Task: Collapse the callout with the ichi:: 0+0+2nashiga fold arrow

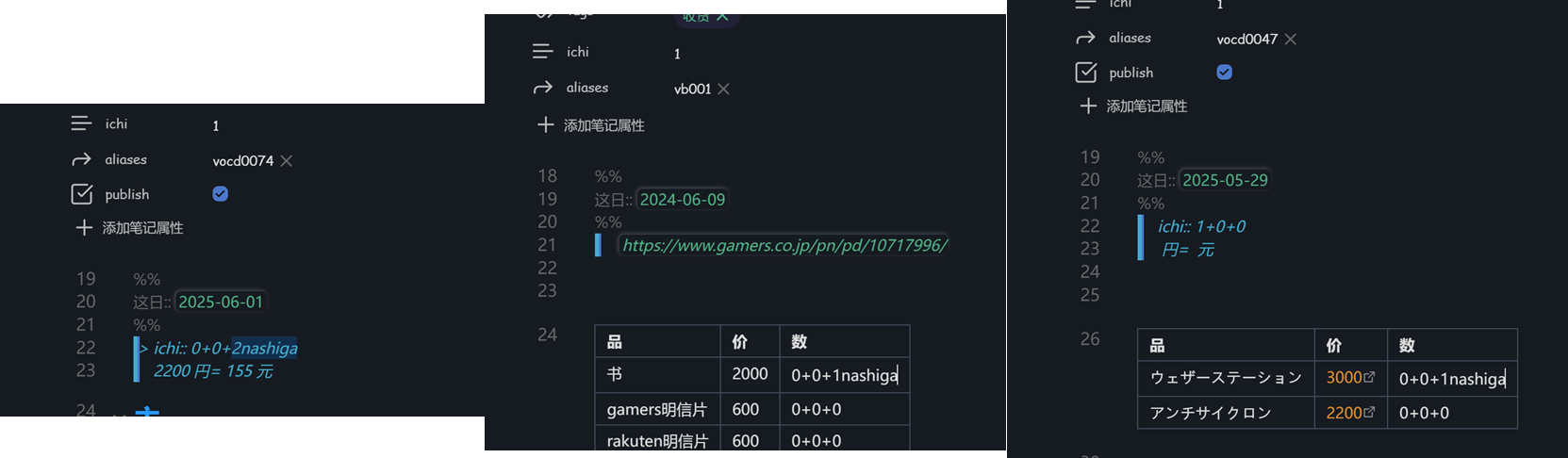Action: pyautogui.click(x=144, y=349)
